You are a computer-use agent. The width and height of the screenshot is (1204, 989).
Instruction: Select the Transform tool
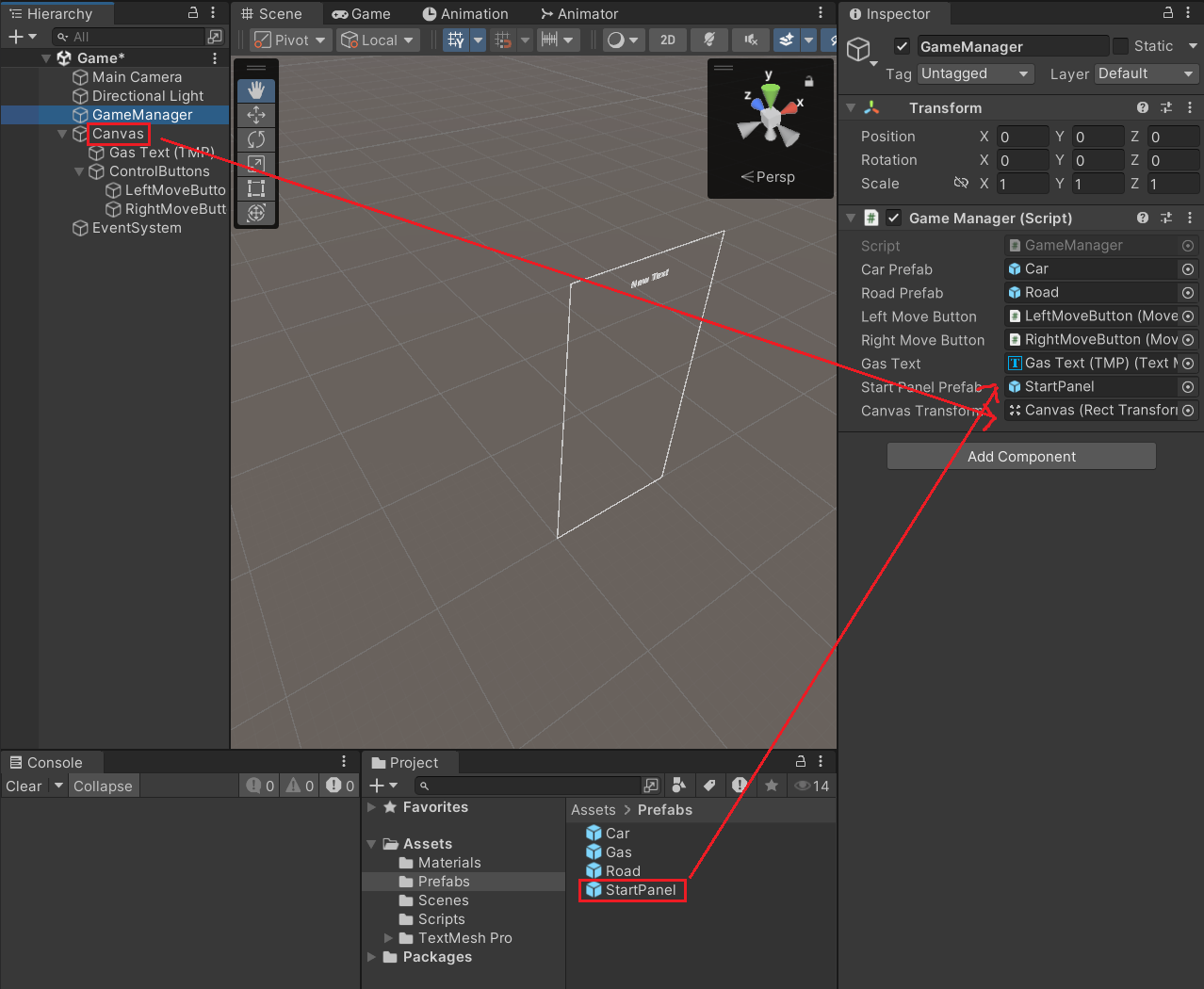click(x=256, y=213)
